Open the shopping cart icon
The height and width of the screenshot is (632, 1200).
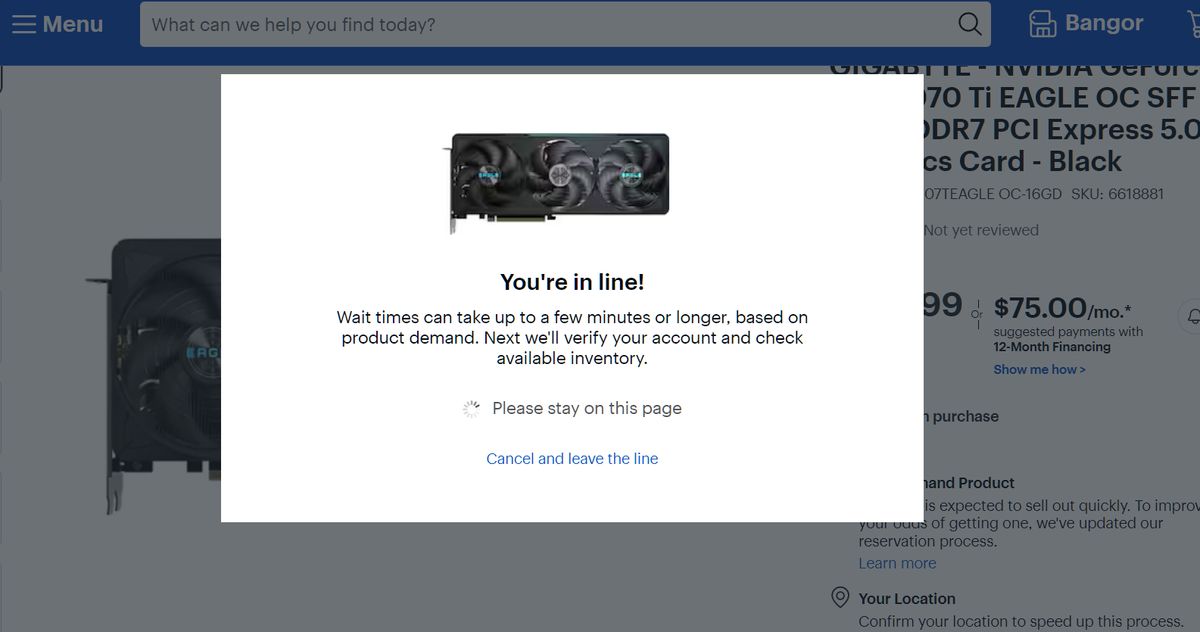(1193, 24)
